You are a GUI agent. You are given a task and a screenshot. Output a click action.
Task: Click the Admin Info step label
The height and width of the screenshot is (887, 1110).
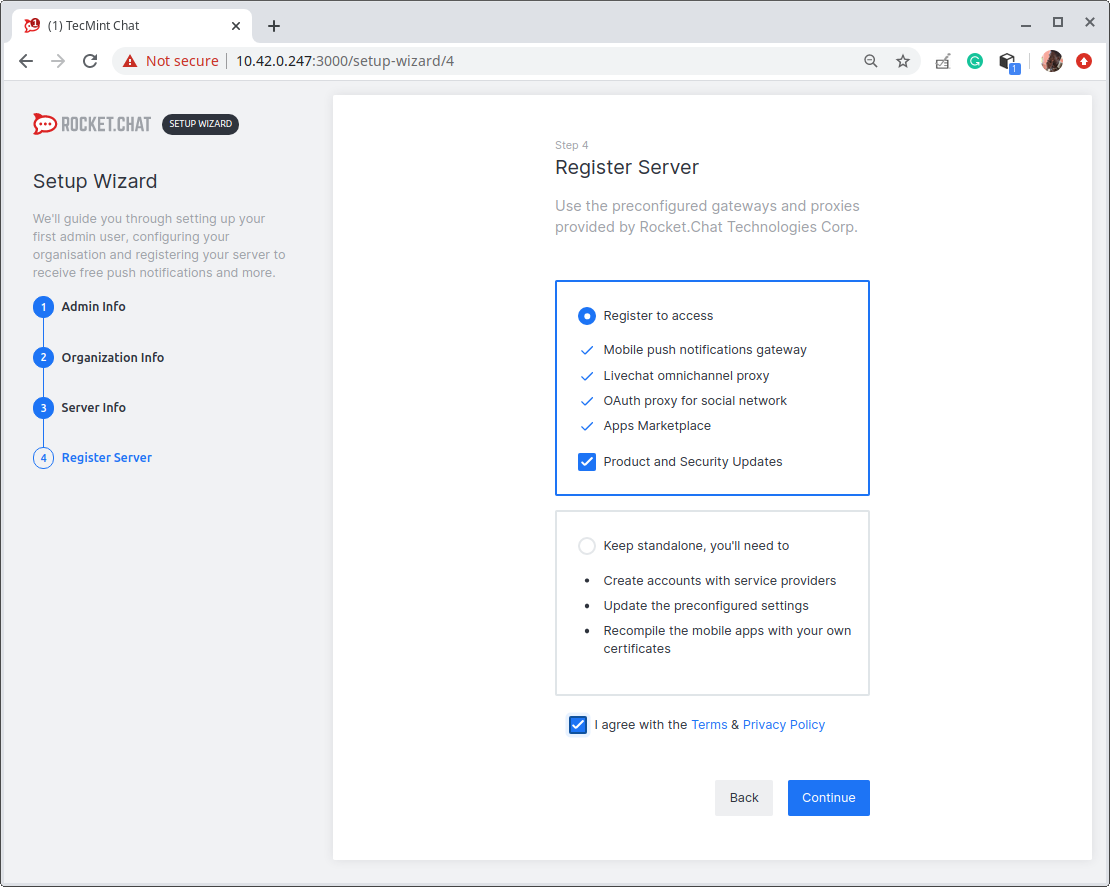coord(93,307)
